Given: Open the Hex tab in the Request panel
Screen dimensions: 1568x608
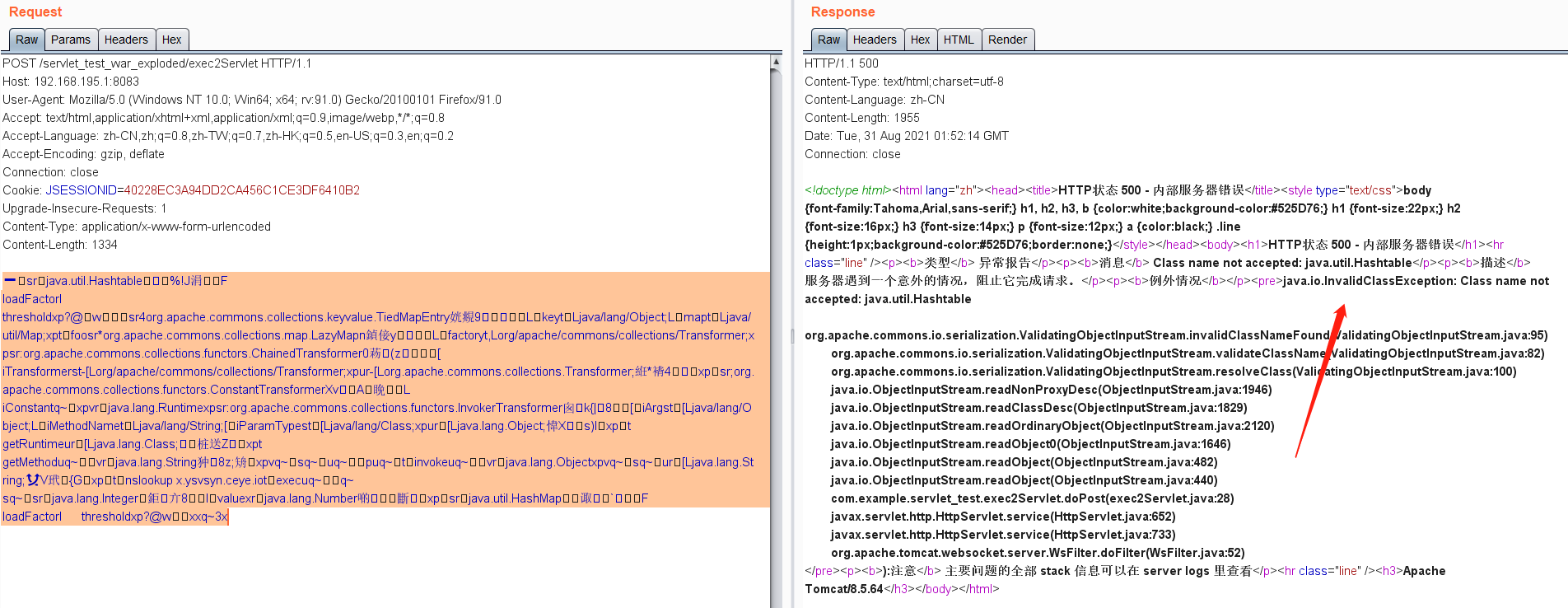Looking at the screenshot, I should pos(172,40).
